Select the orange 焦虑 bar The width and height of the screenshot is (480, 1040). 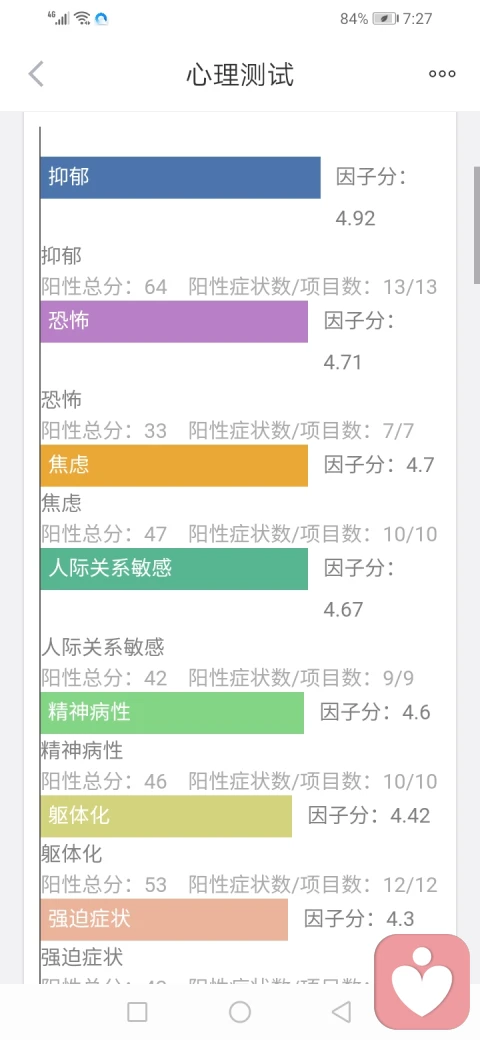point(174,466)
